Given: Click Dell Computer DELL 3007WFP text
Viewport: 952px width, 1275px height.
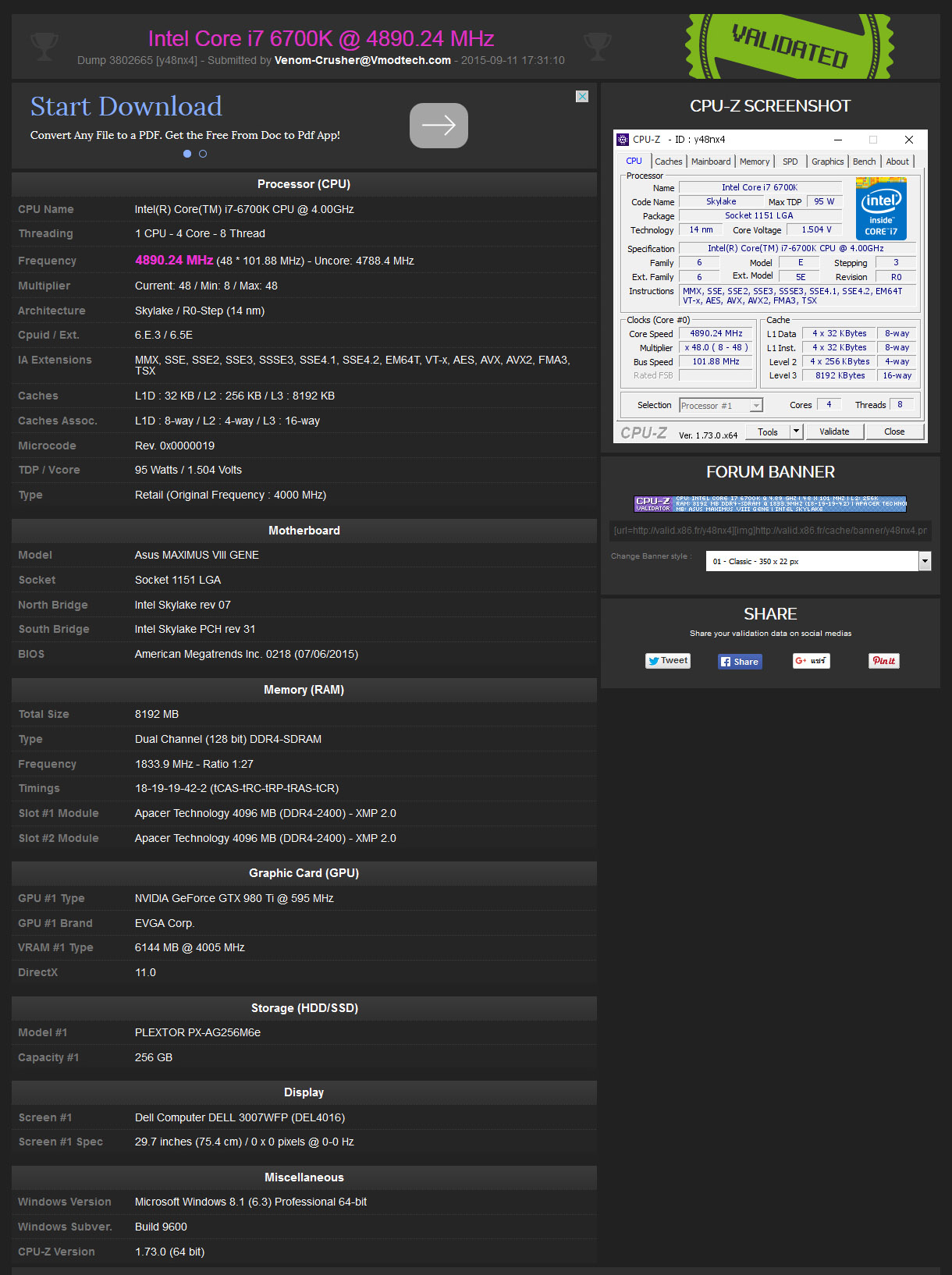Looking at the screenshot, I should point(240,1117).
